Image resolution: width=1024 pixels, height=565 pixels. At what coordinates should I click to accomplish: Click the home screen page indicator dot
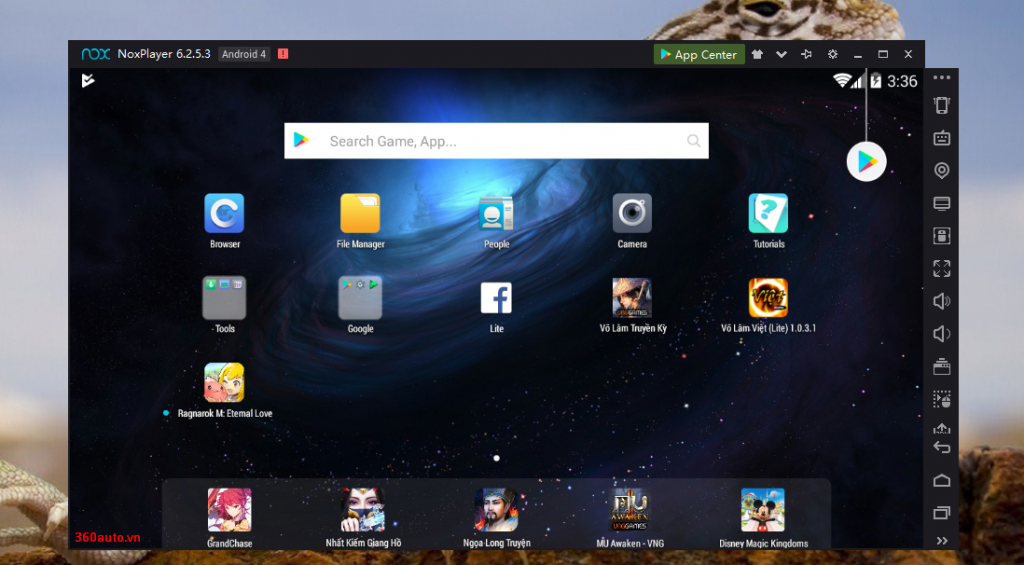tap(496, 459)
